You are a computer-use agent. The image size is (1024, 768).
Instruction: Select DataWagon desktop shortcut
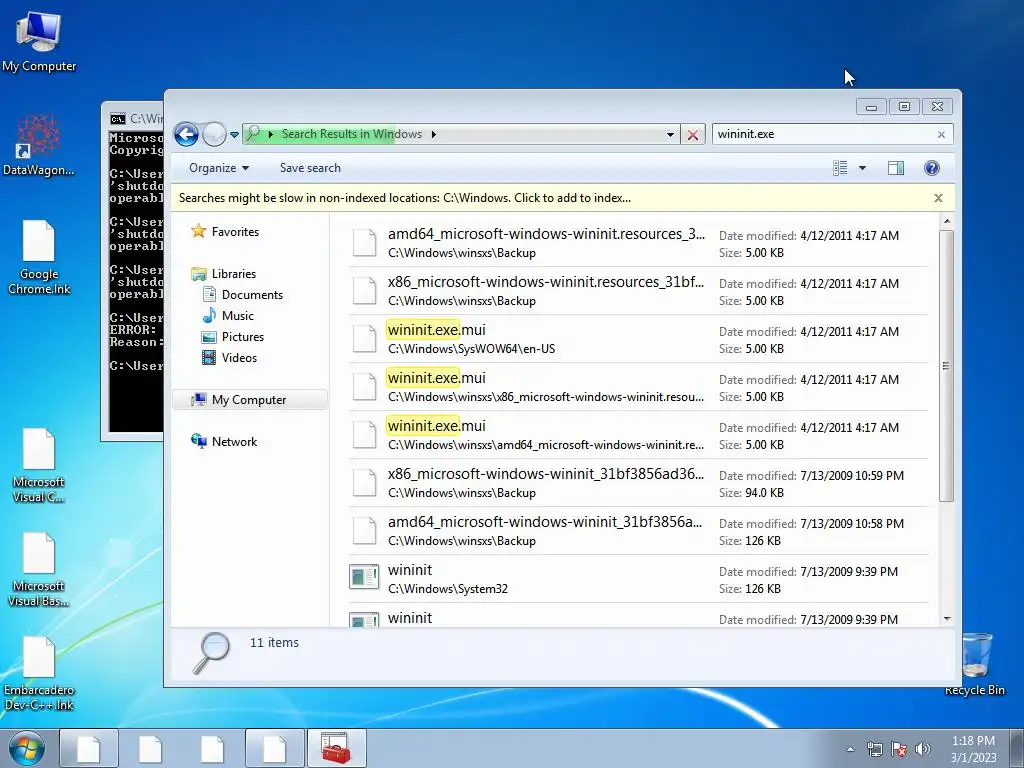click(39, 145)
